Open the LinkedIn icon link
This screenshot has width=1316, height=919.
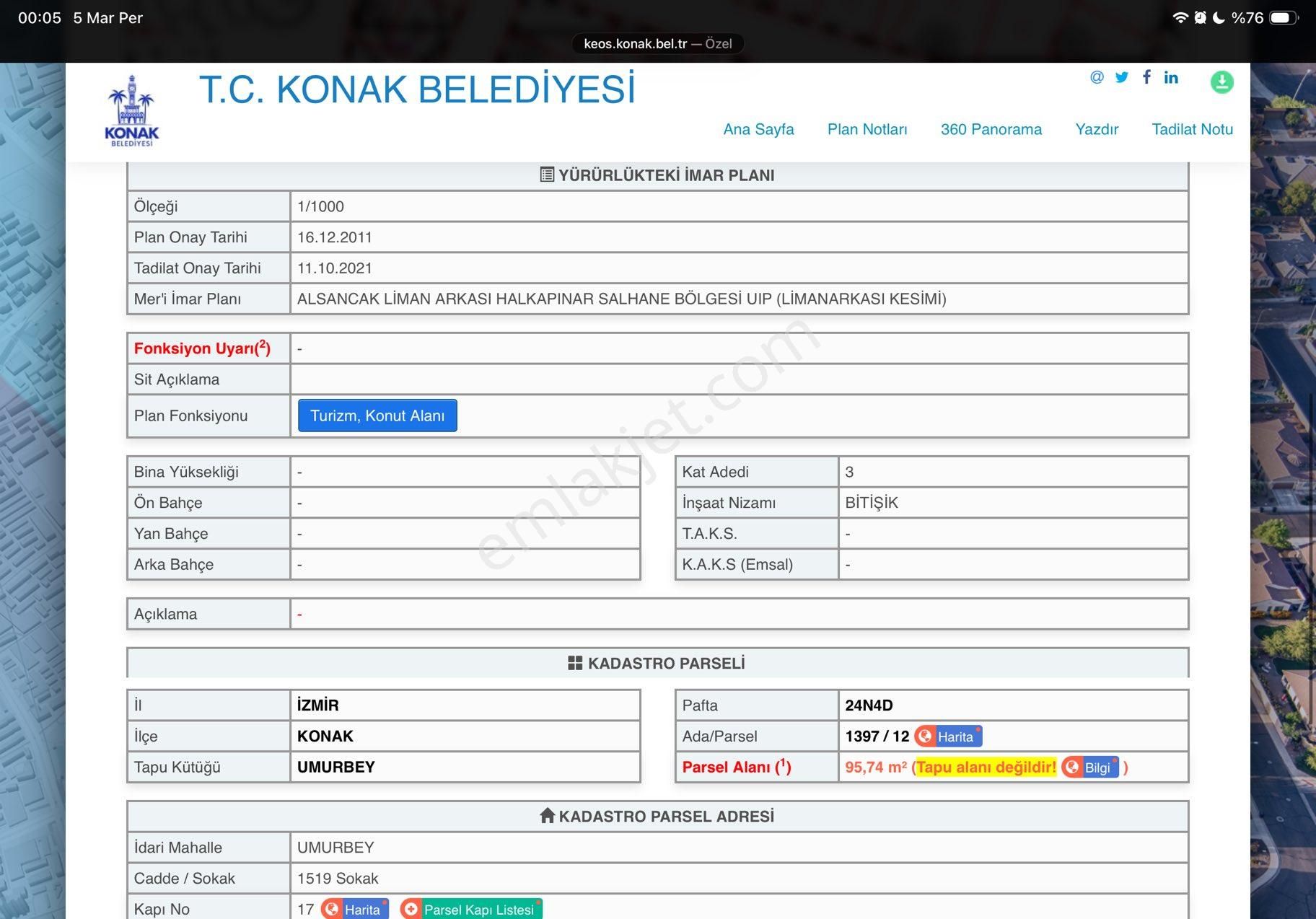pos(1171,77)
